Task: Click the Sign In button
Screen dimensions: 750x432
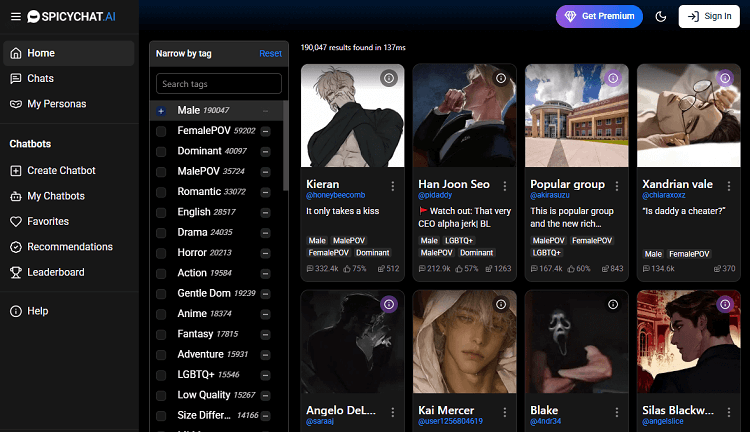Action: coord(709,16)
